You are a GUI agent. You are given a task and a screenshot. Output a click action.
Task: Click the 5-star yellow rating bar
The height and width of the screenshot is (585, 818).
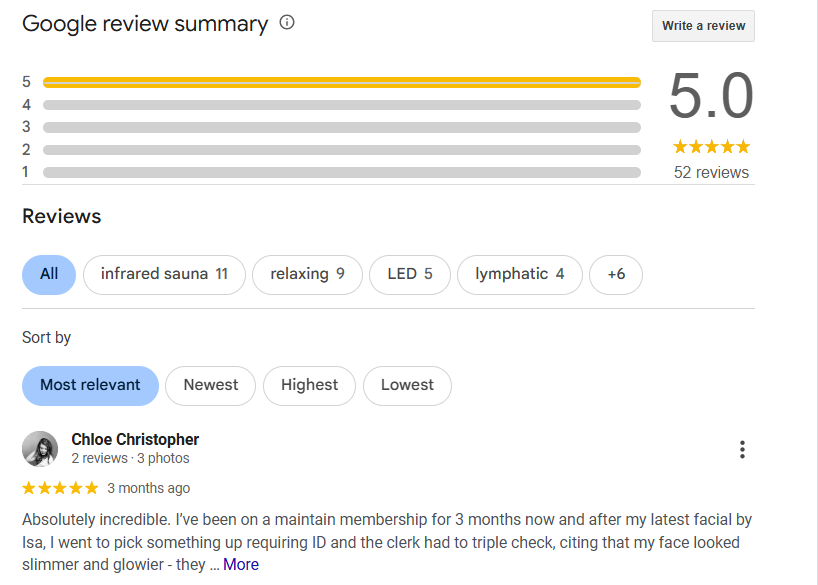(341, 82)
